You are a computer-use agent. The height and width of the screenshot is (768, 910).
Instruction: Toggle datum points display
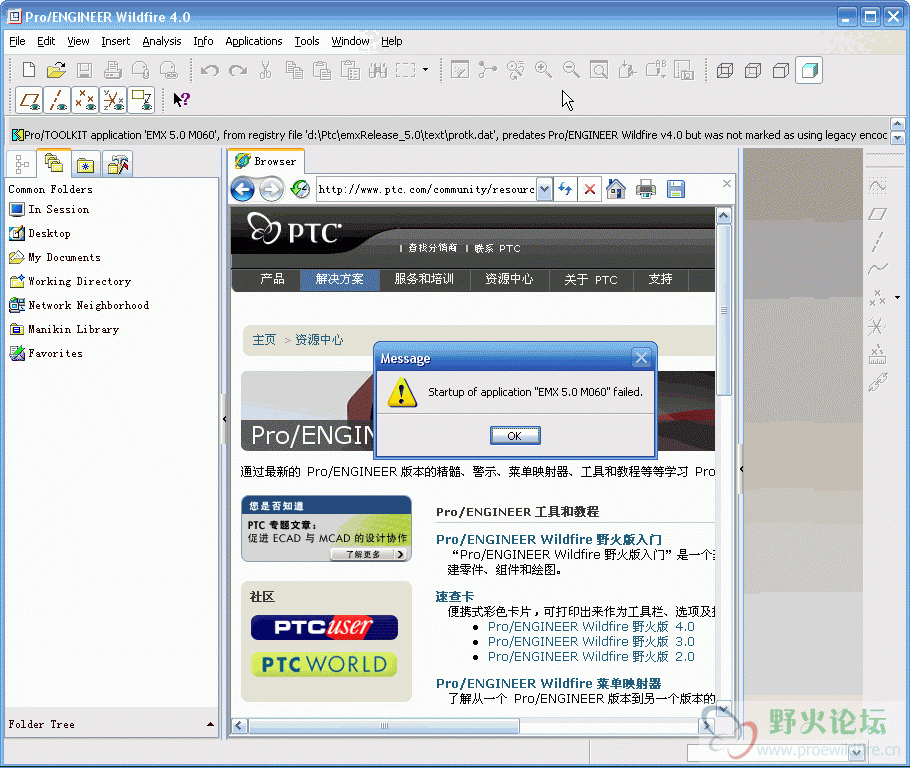85,100
